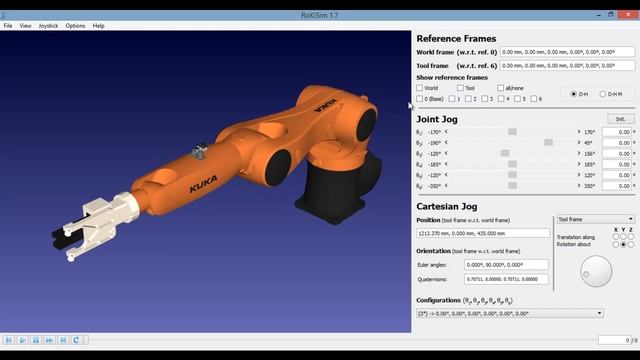640x360 pixels.
Task: Click the skip-to-start playback button
Action: click(9, 340)
